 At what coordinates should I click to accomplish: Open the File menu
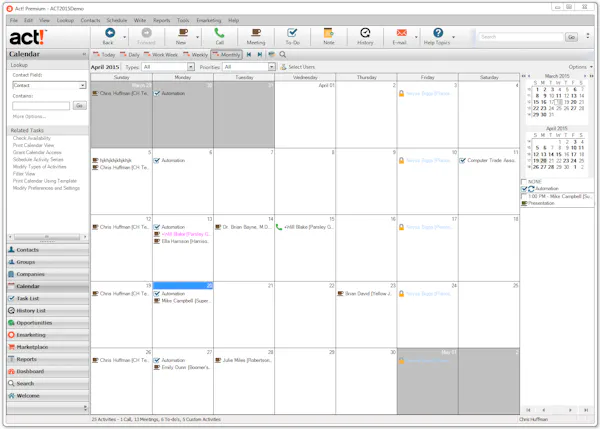pos(14,20)
